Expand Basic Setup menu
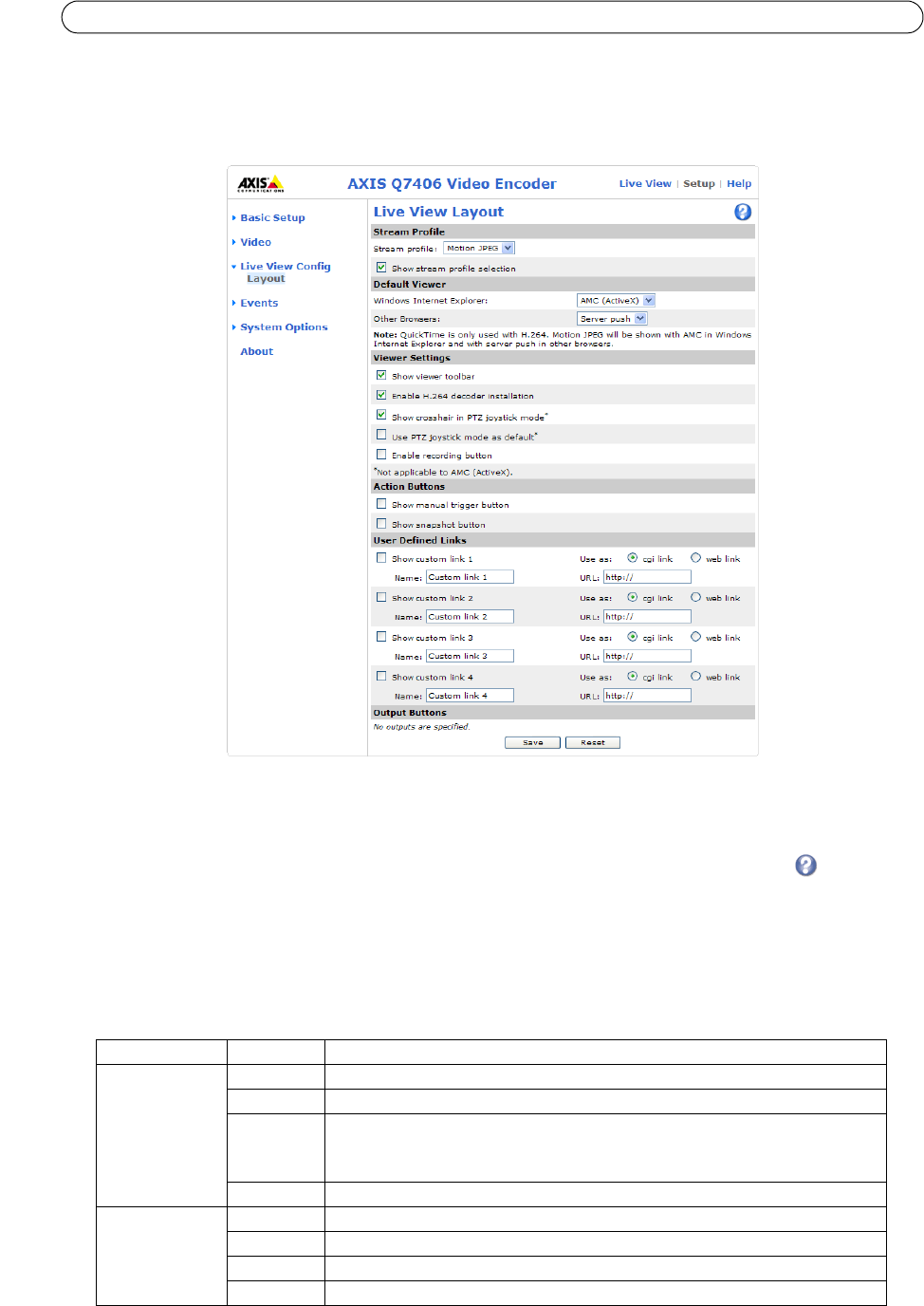Image resolution: width=924 pixels, height=1306 pixels. [x=272, y=218]
